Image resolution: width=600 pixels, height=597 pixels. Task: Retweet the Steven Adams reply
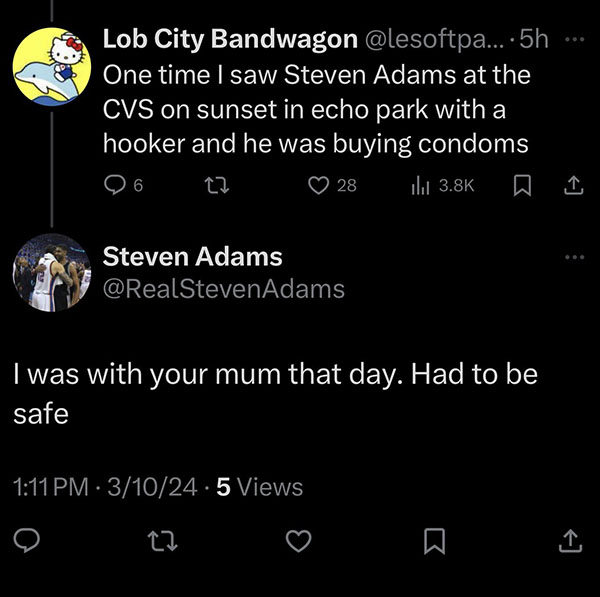160,541
